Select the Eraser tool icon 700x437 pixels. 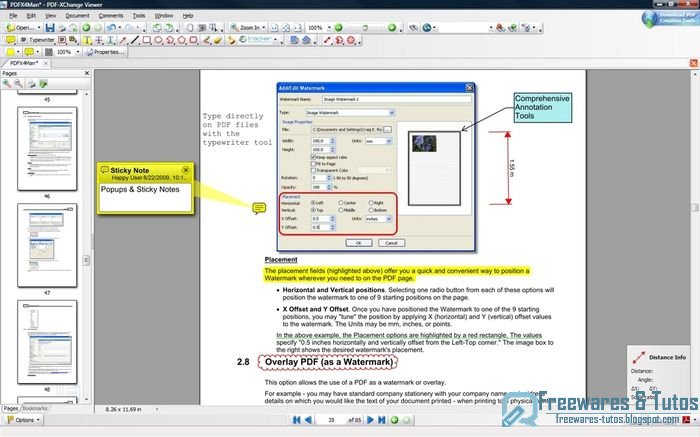pos(218,40)
